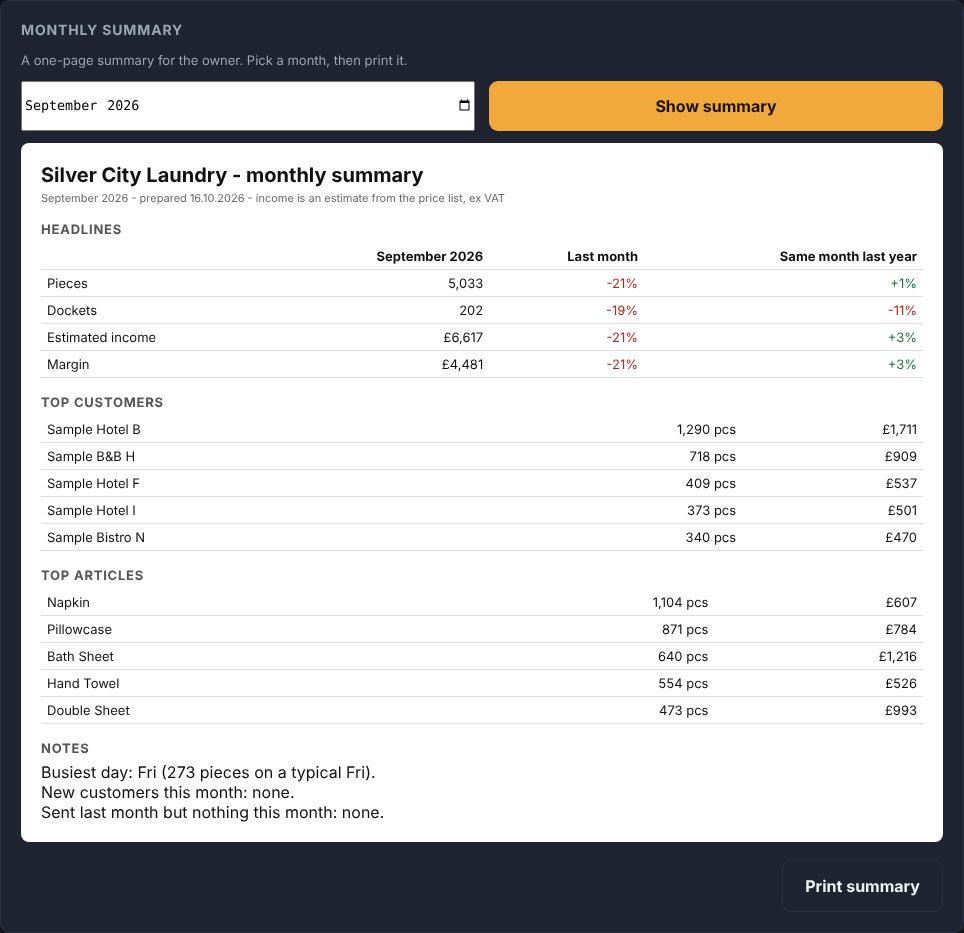
Task: Click the Dockets -19% change value
Action: pyautogui.click(x=622, y=310)
